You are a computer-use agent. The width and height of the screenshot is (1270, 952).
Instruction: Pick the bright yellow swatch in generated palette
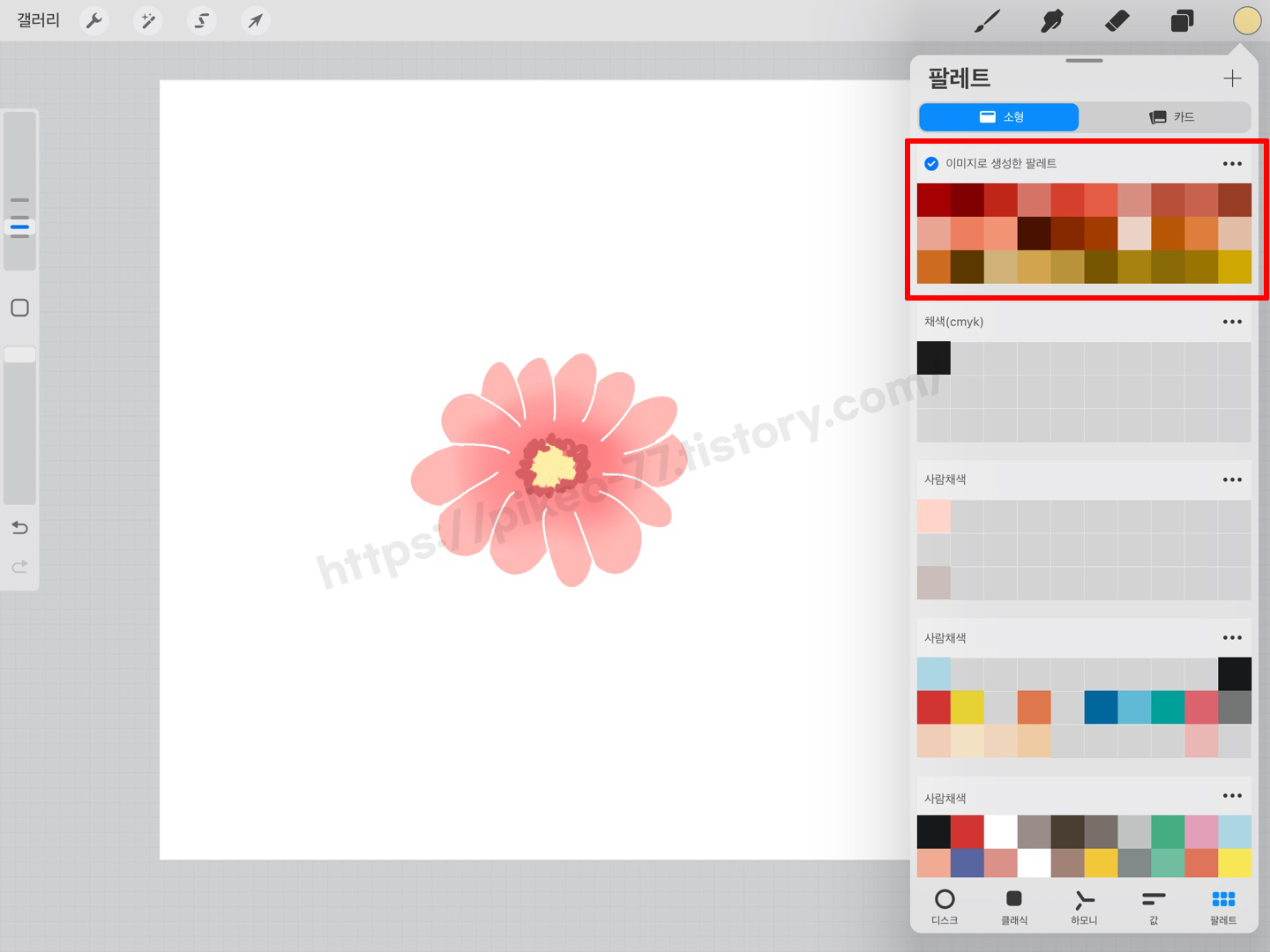(x=1235, y=267)
